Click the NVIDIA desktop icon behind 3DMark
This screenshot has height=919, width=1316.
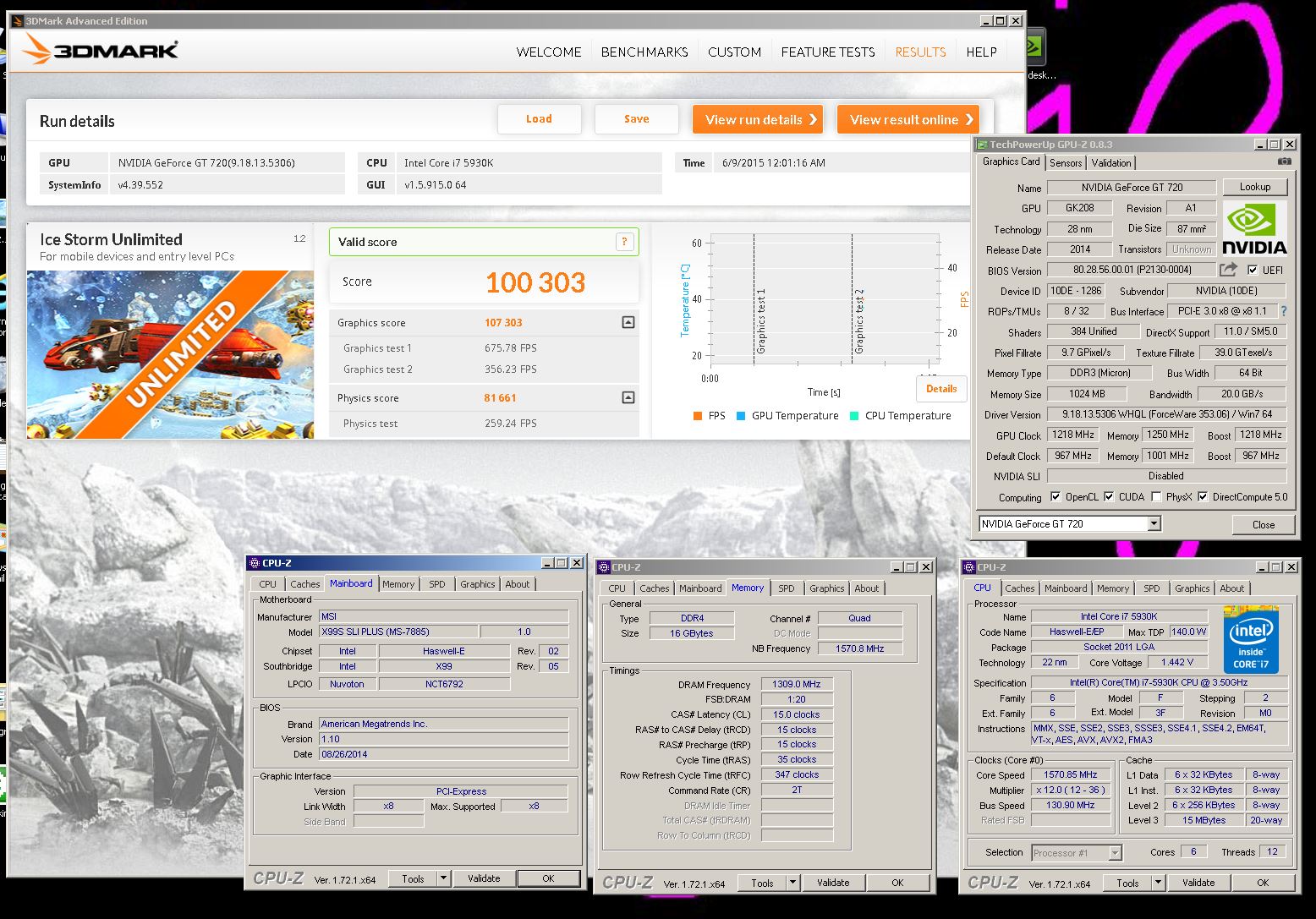point(1037,48)
